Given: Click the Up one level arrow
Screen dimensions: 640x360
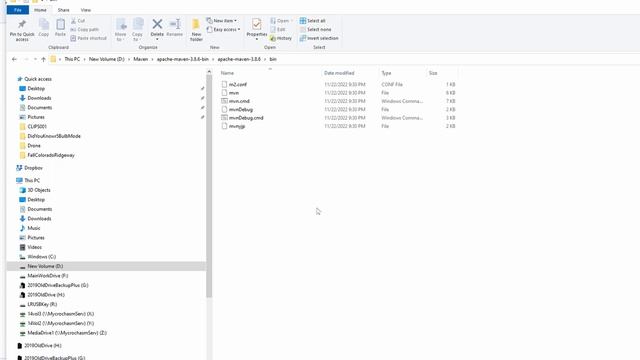Looking at the screenshot, I should pos(43,59).
